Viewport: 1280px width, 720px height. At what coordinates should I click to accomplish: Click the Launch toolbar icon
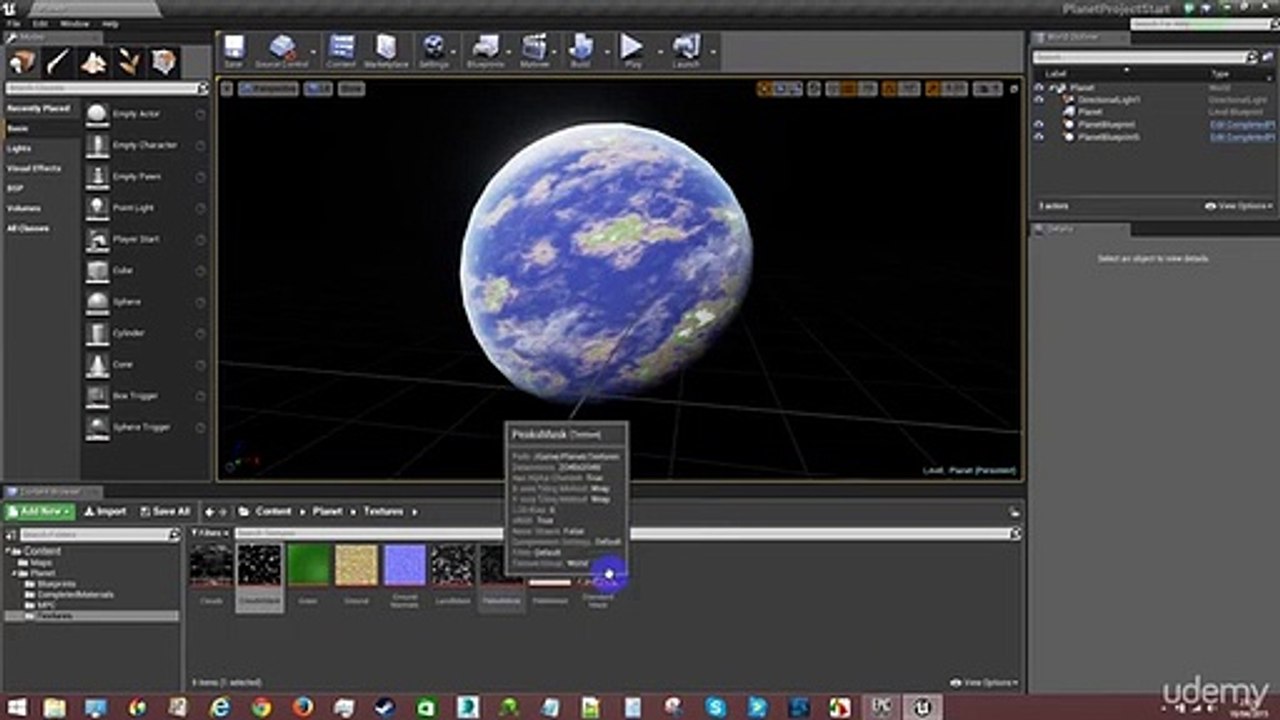(686, 50)
